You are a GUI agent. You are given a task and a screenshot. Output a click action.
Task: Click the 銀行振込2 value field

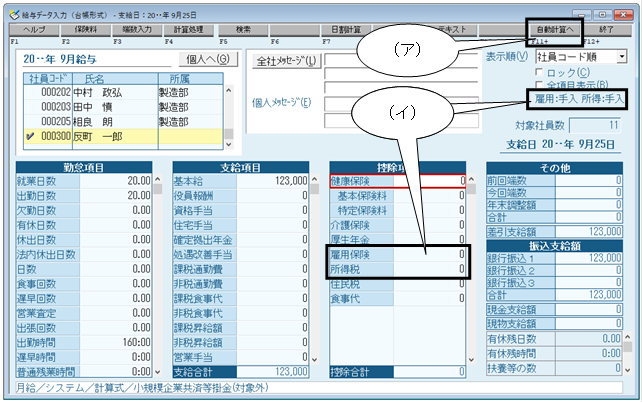coord(589,270)
